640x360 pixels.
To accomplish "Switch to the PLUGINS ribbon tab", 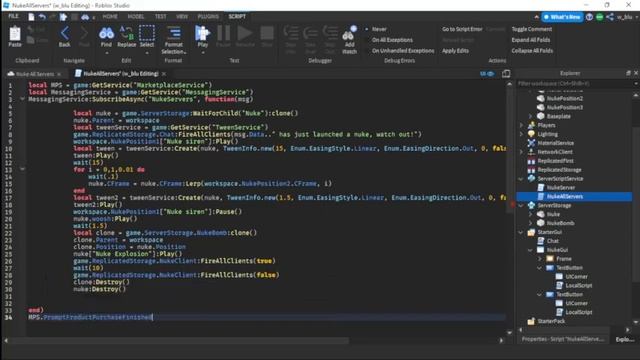I will pos(208,16).
